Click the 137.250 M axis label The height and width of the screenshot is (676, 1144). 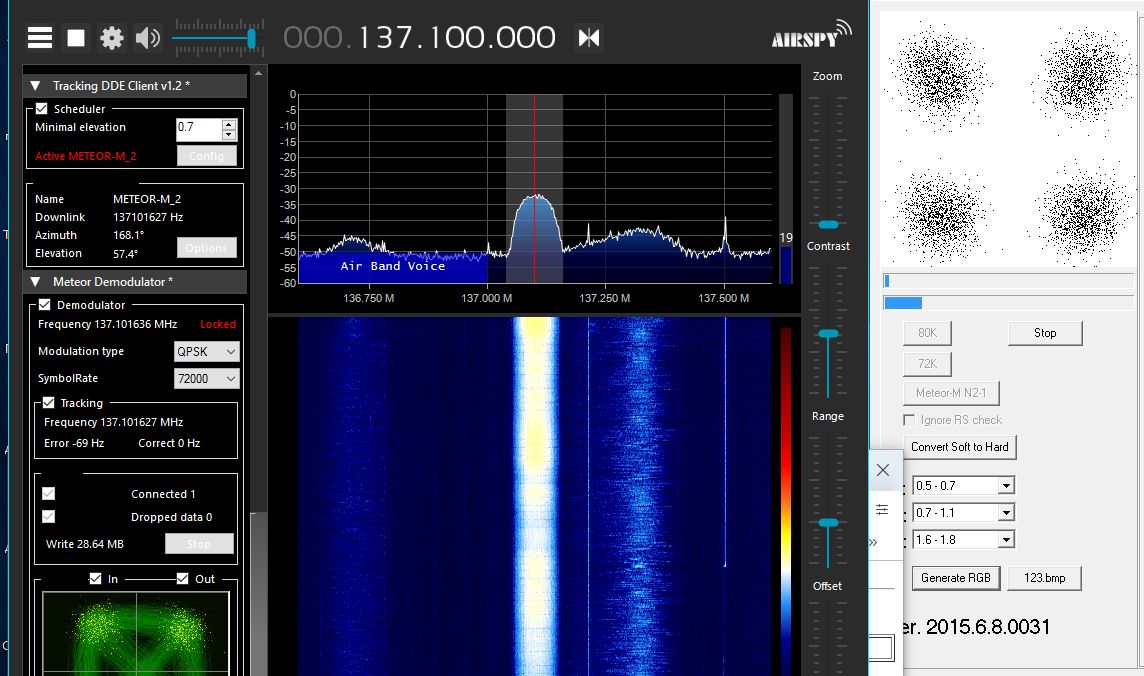pos(605,298)
